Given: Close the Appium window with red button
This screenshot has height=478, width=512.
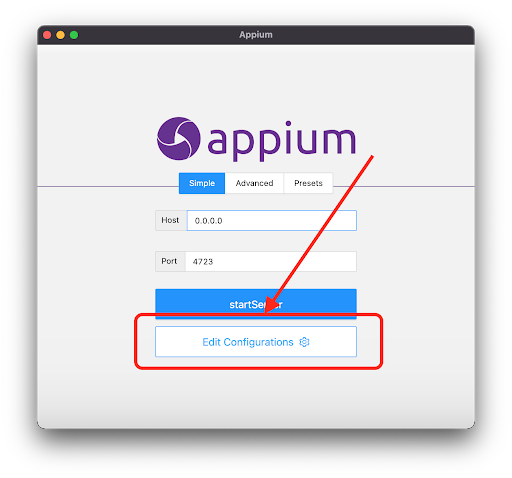Looking at the screenshot, I should (x=47, y=35).
